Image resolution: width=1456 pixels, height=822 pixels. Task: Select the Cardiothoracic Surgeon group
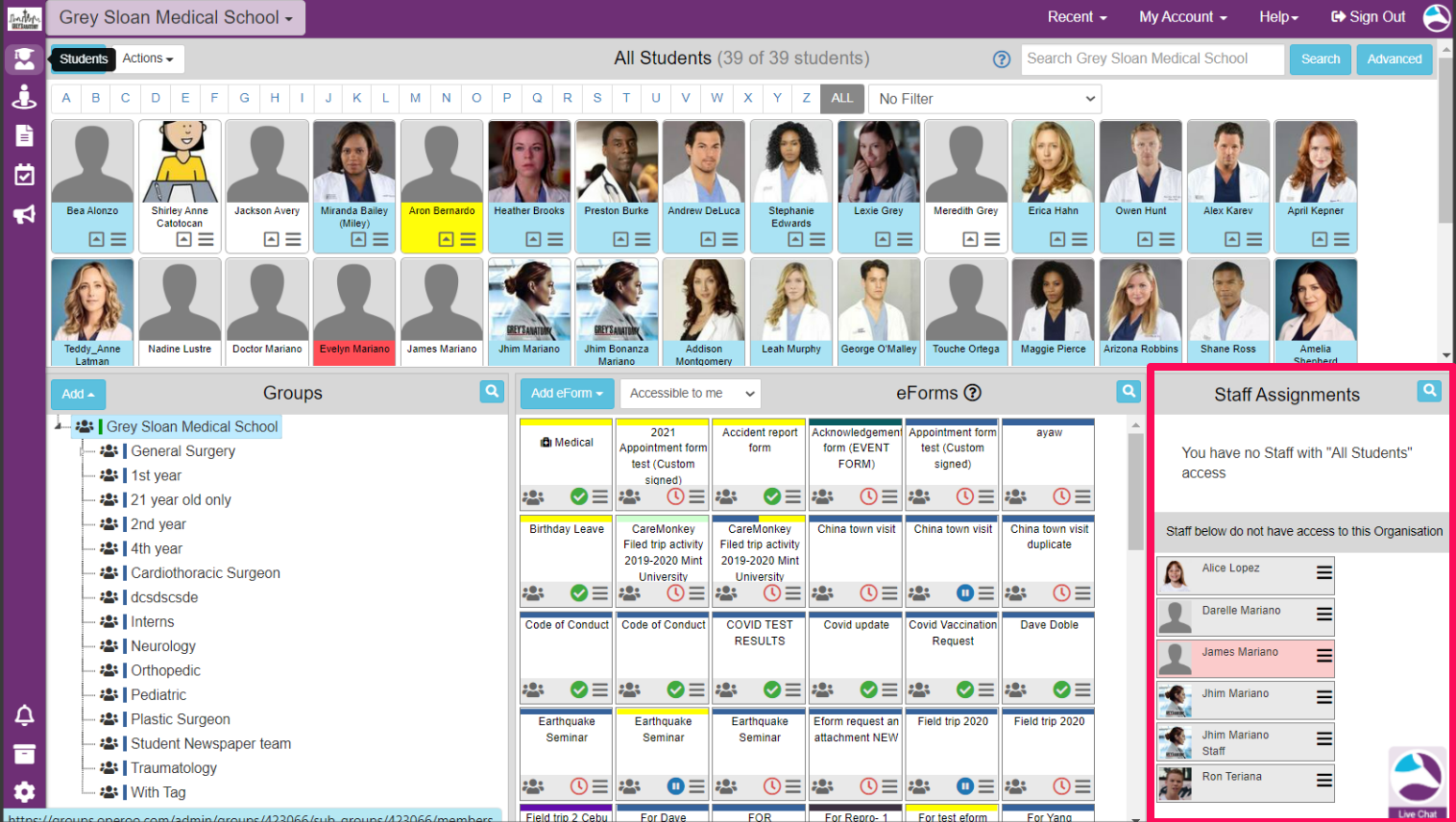click(206, 572)
